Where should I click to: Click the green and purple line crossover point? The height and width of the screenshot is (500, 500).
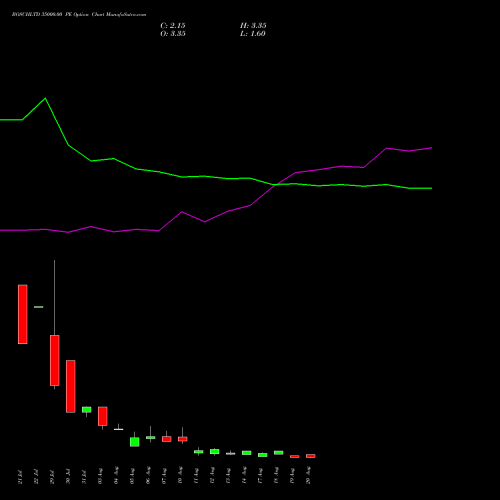(x=276, y=184)
